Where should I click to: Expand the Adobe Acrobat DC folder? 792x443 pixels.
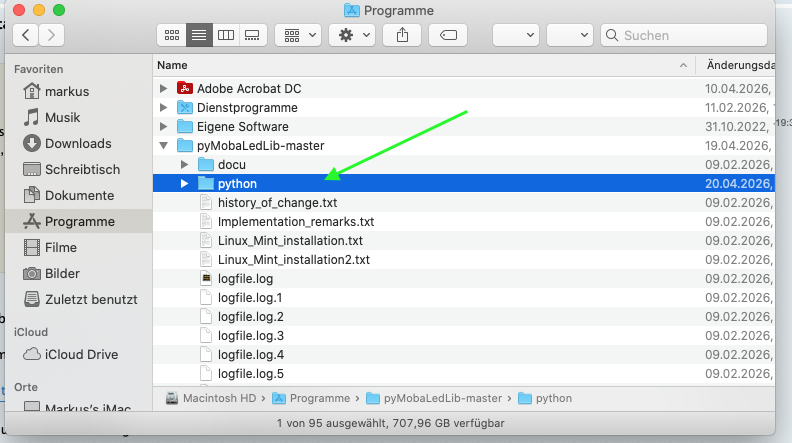(164, 89)
